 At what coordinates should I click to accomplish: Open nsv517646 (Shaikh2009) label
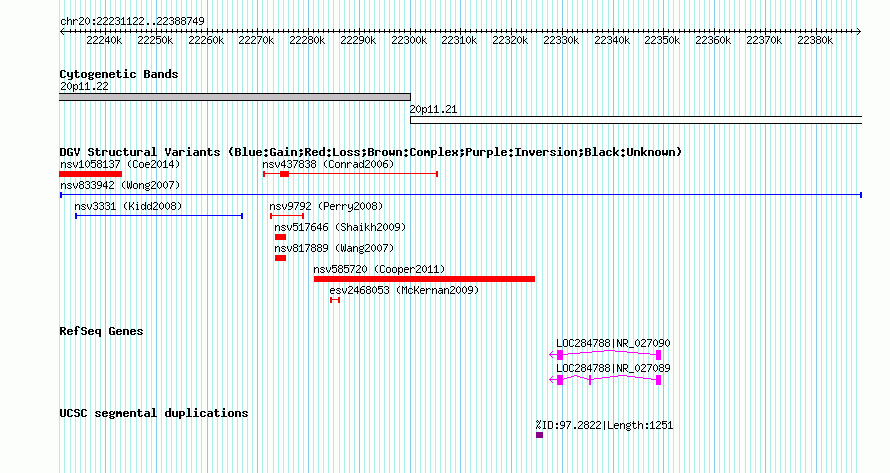[341, 227]
